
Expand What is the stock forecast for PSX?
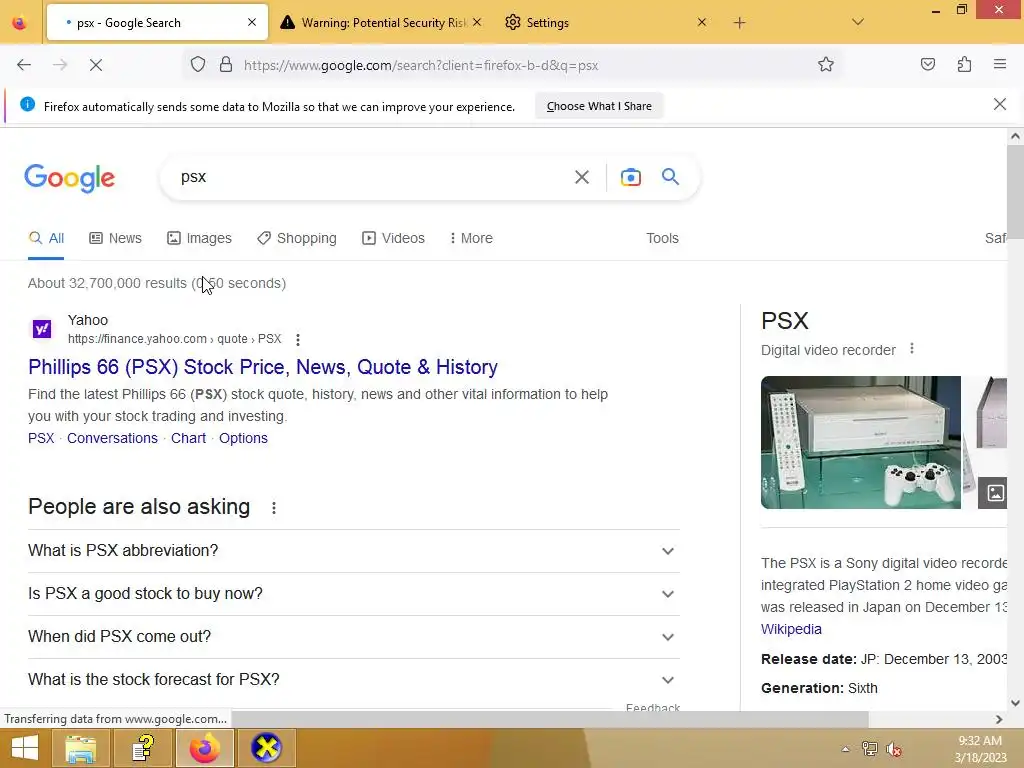pyautogui.click(x=353, y=680)
